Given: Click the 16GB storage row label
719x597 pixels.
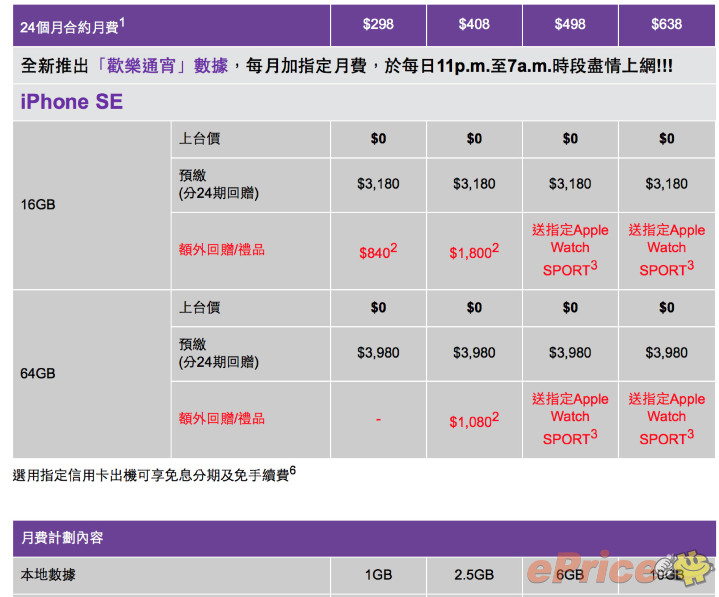Looking at the screenshot, I should (x=38, y=205).
